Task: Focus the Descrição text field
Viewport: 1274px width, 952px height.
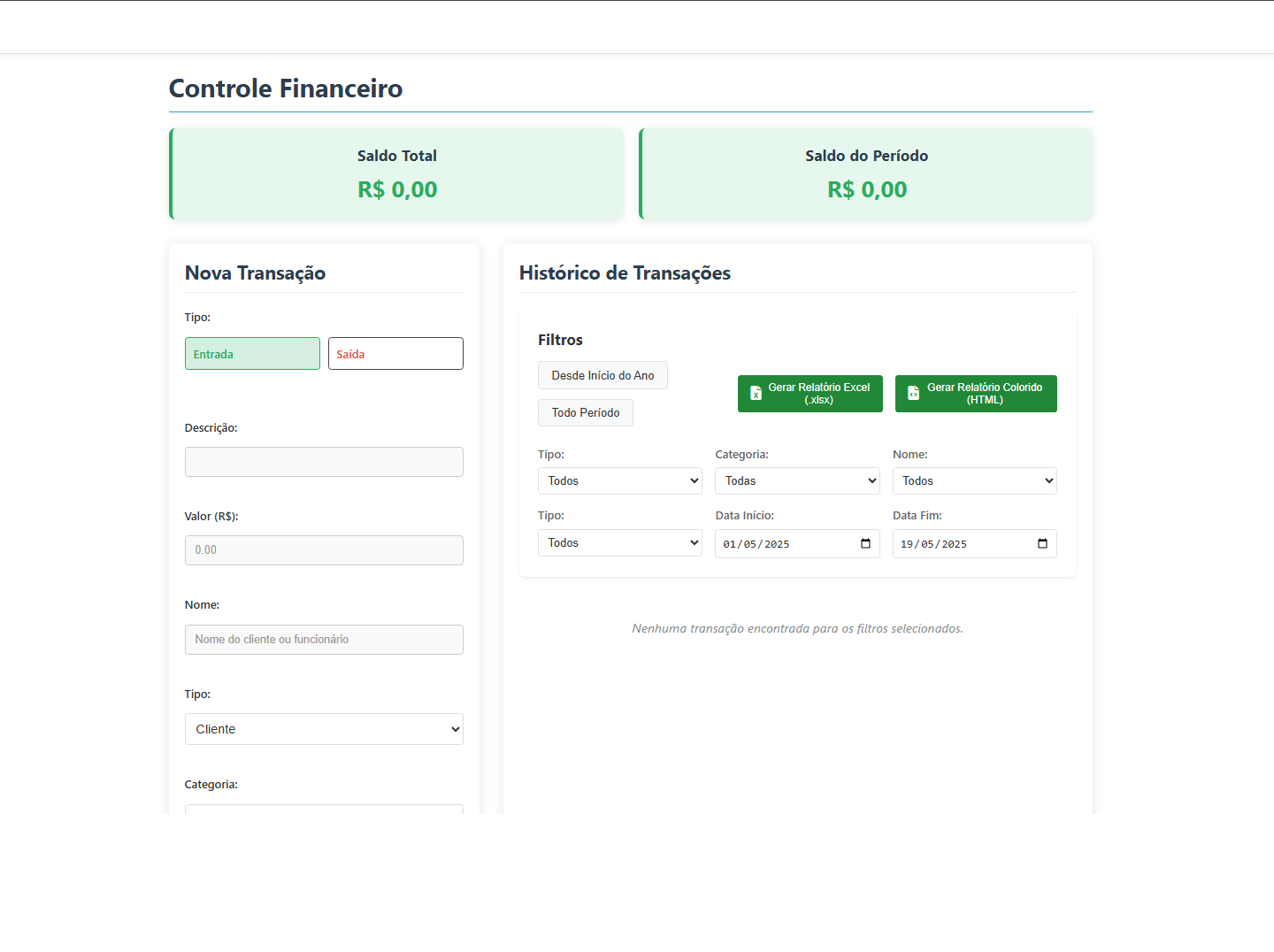Action: pyautogui.click(x=324, y=462)
